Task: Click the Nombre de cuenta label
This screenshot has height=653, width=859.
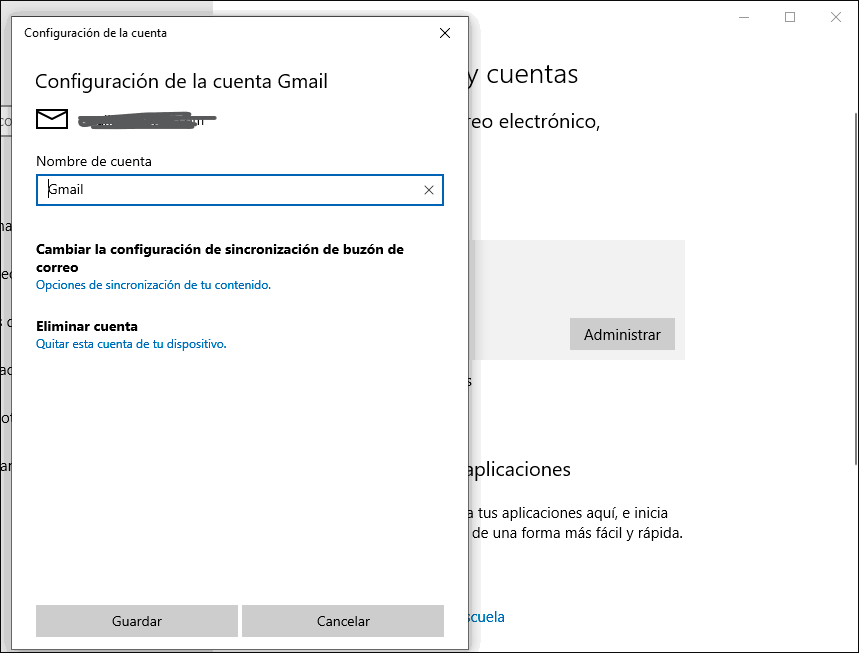Action: click(94, 161)
